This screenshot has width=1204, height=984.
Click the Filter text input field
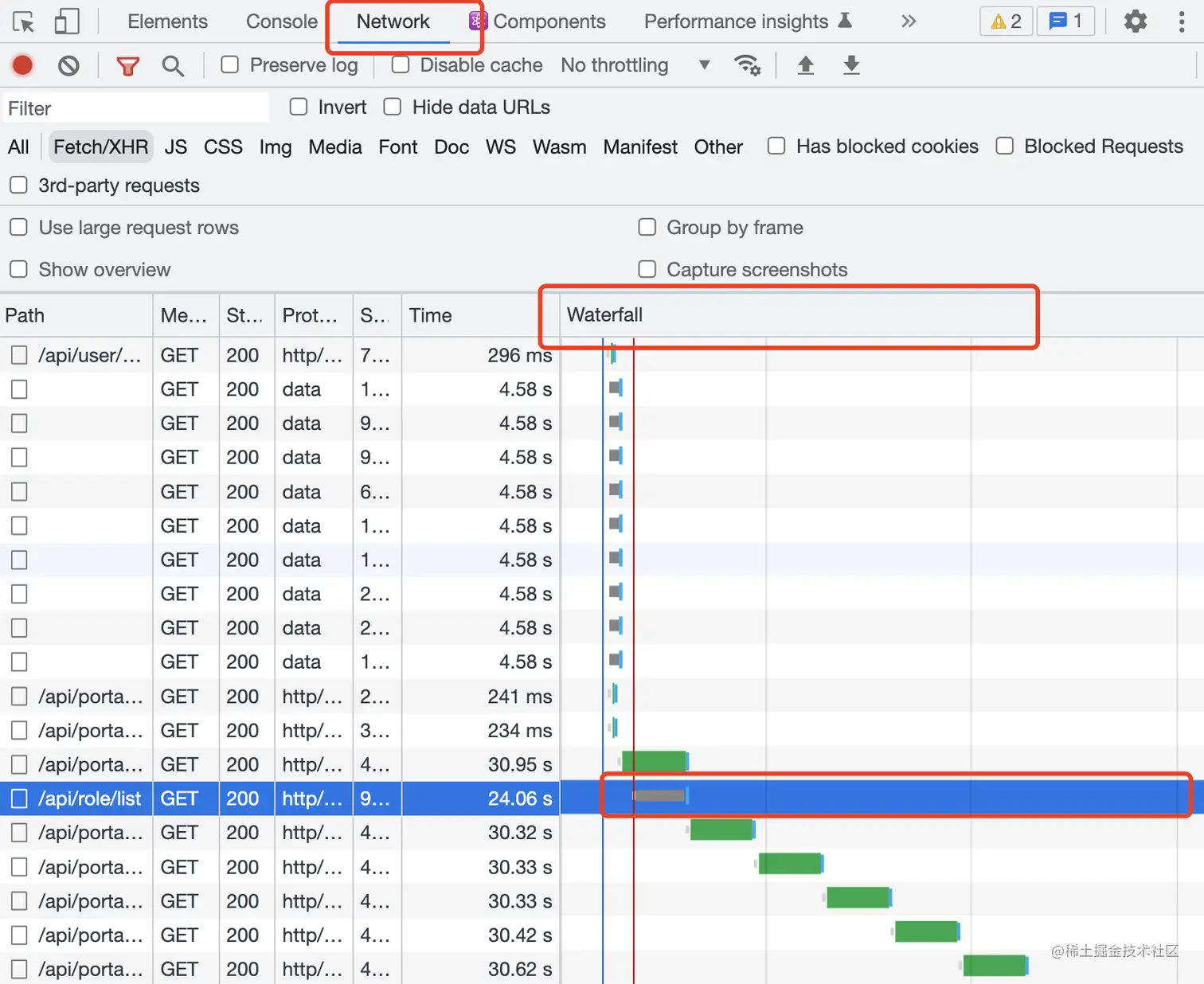(135, 108)
